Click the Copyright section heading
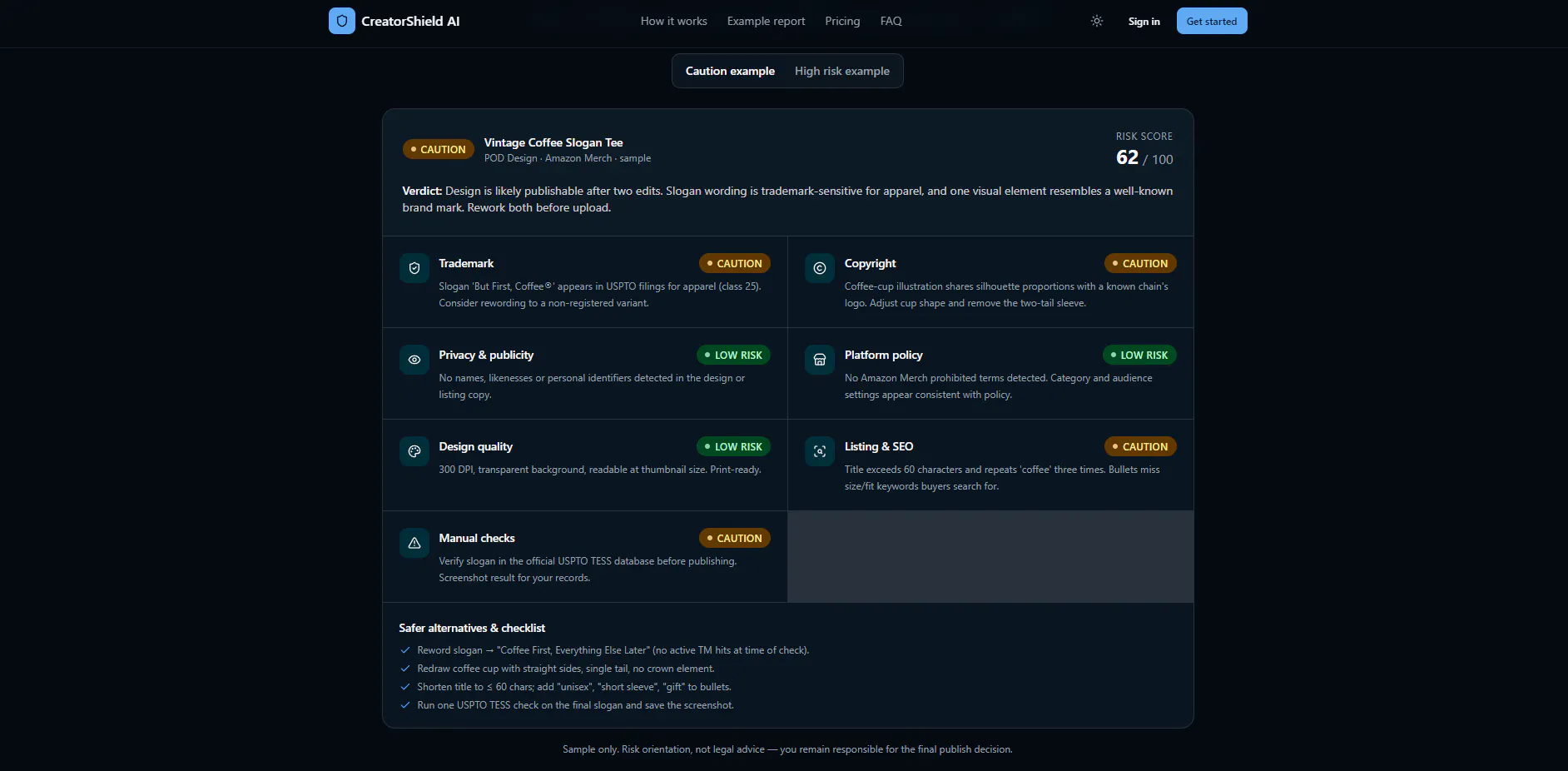 coord(870,263)
